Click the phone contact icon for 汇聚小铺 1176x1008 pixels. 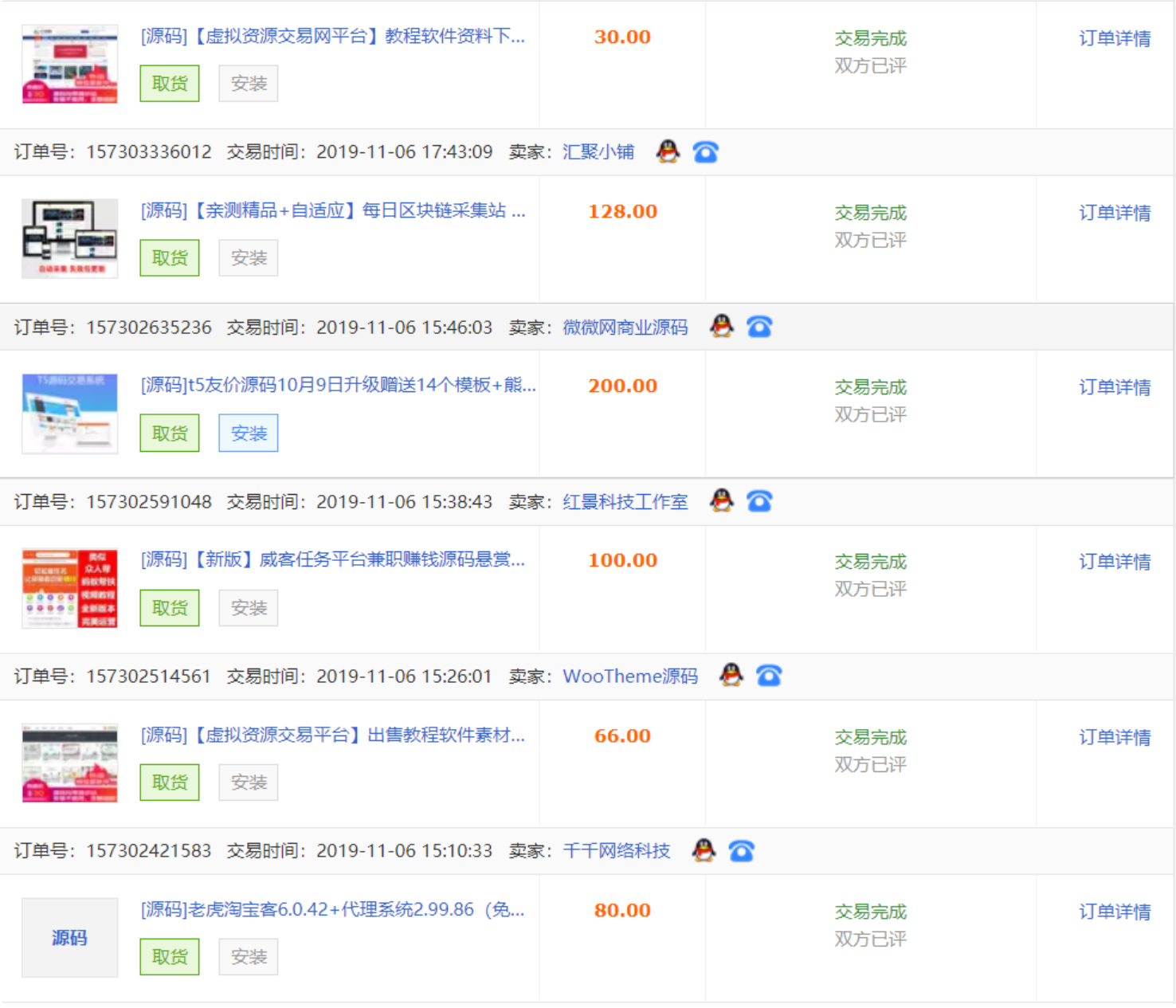point(706,151)
